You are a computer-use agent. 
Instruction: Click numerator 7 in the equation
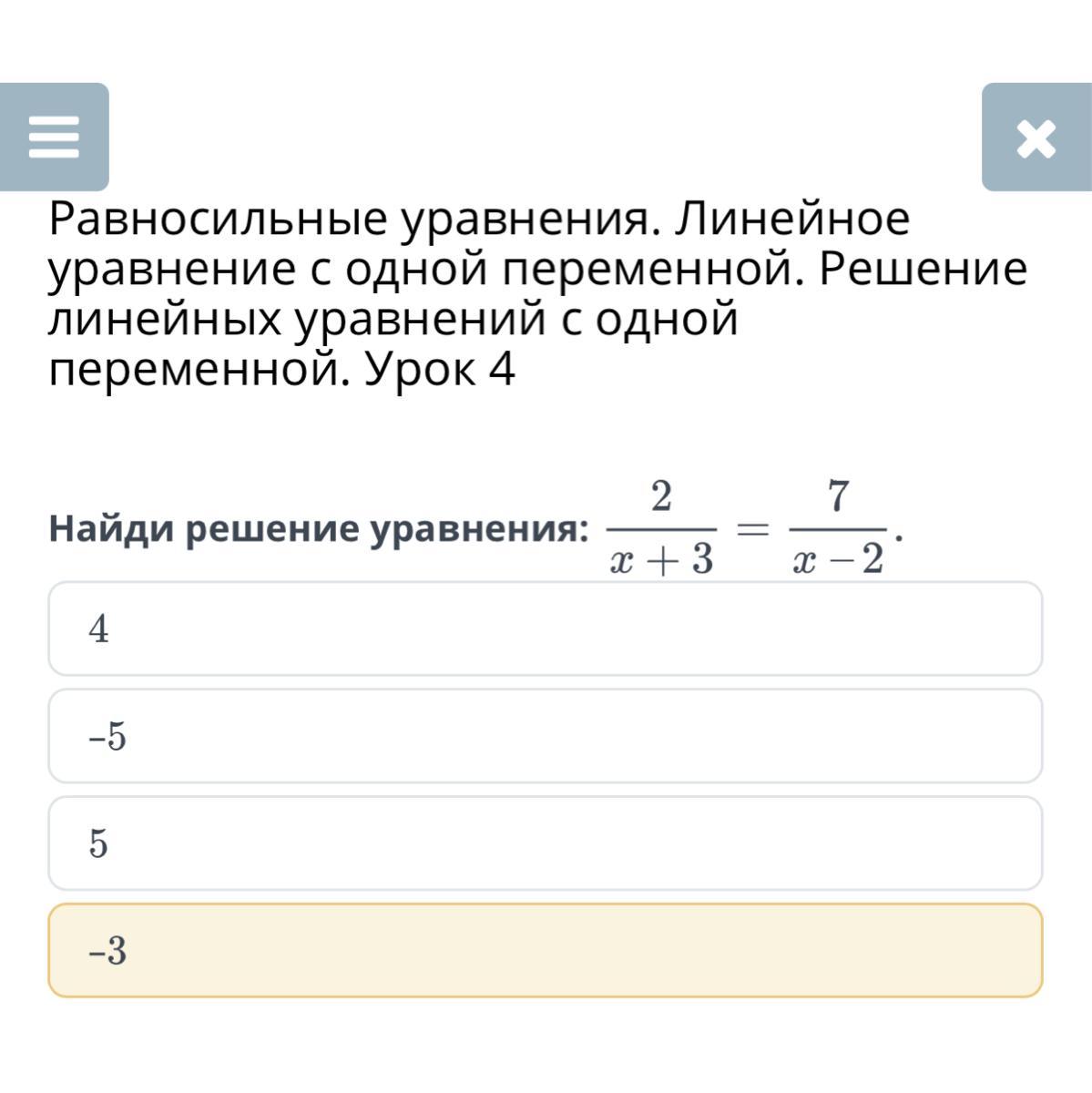click(x=838, y=497)
